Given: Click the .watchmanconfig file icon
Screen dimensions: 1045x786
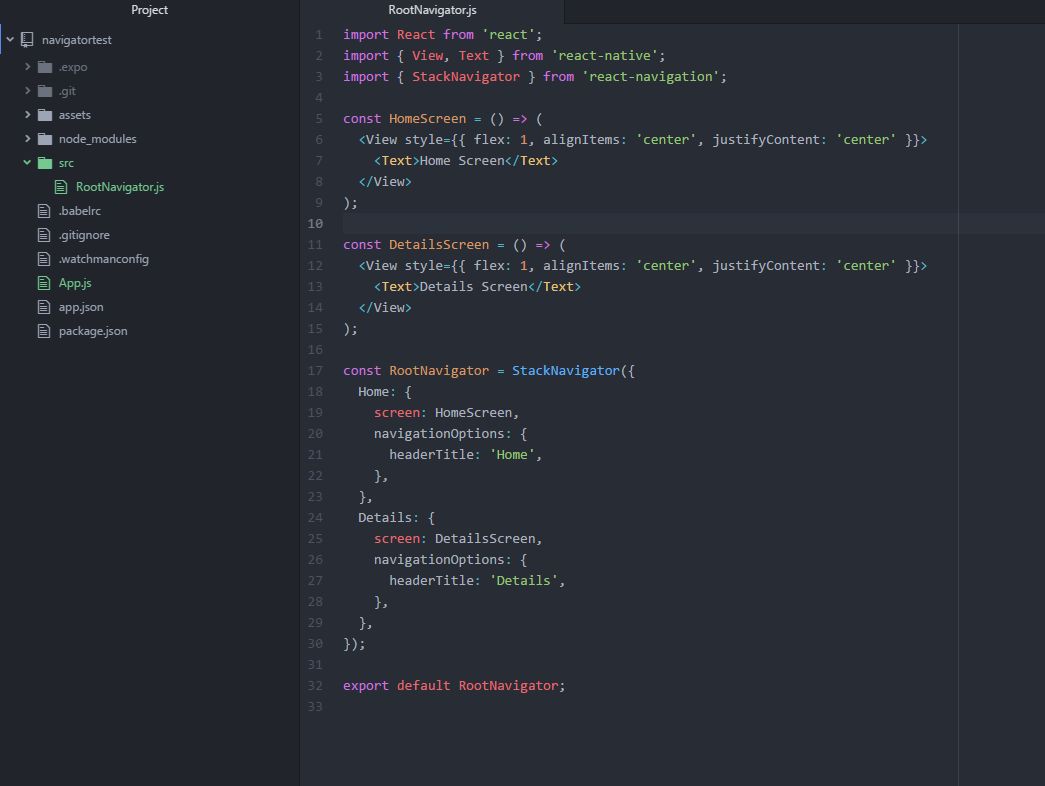Looking at the screenshot, I should (44, 259).
